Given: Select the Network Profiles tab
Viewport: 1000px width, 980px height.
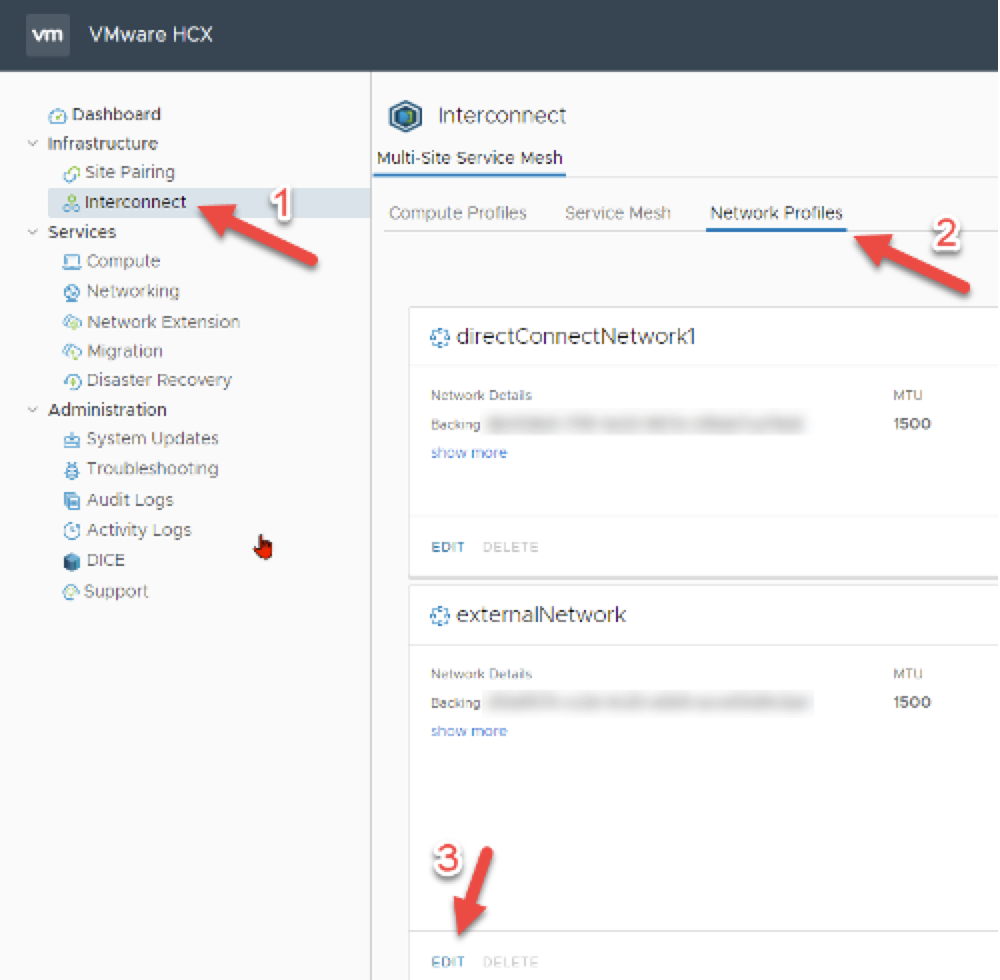Looking at the screenshot, I should point(776,213).
